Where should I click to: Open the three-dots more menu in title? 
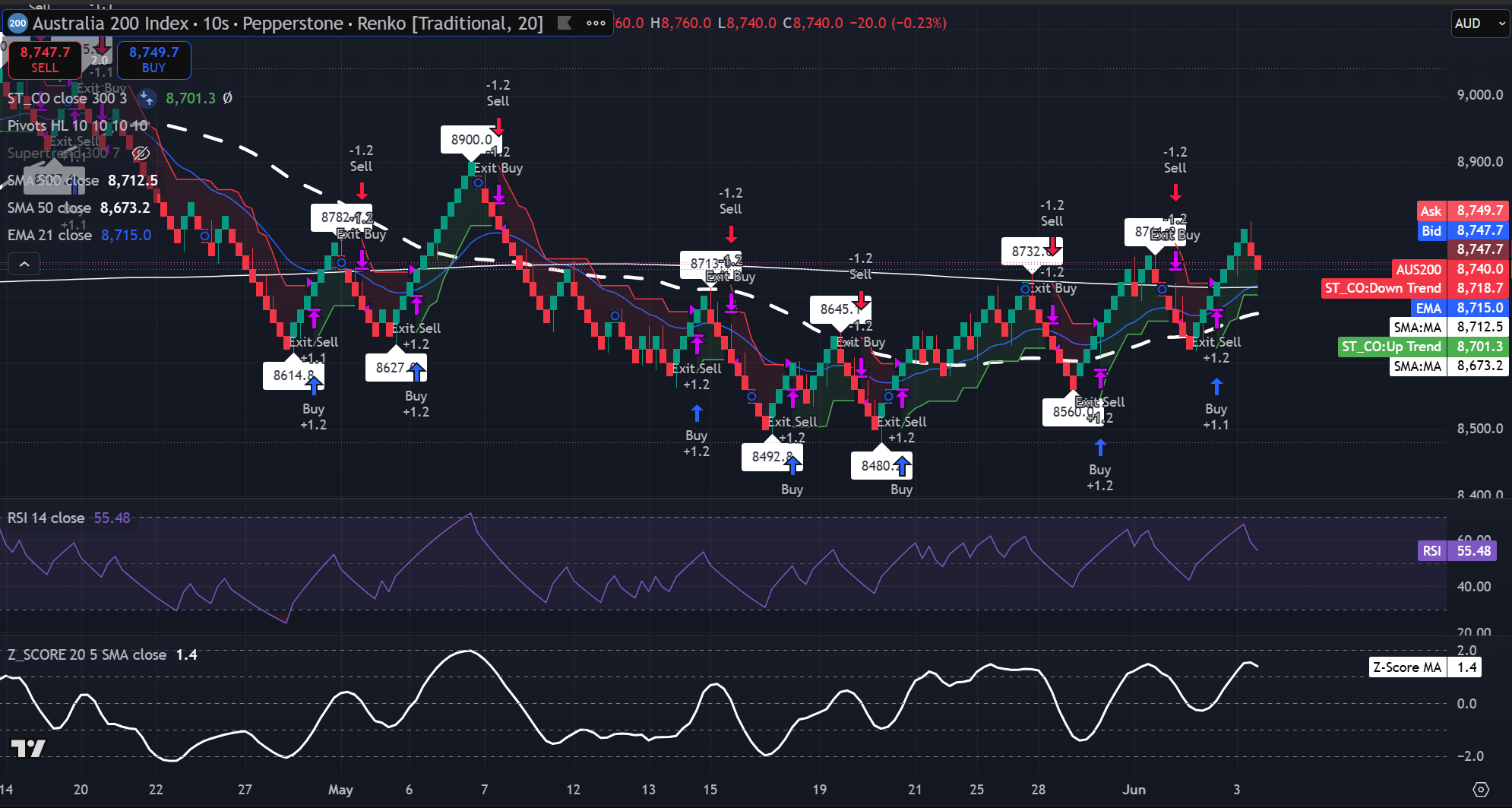[596, 23]
